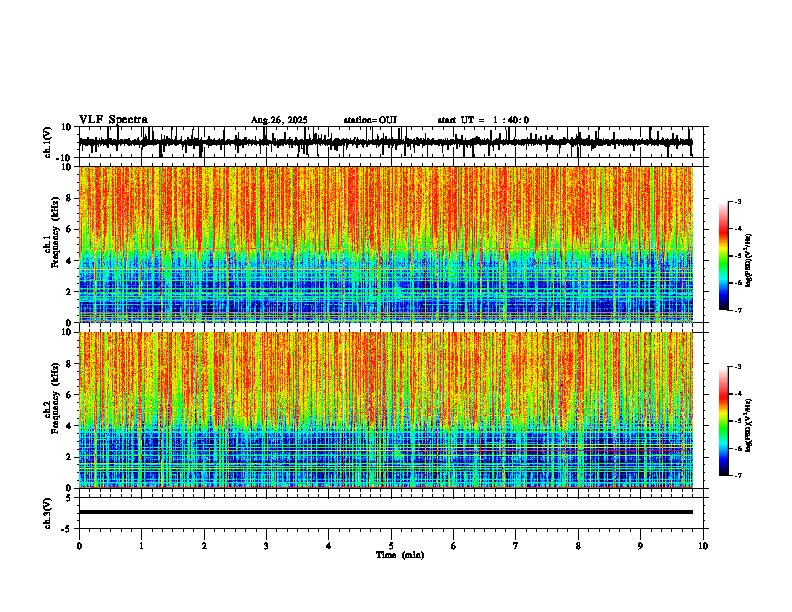Click time-axis tick label "6"
This screenshot has height=612, width=792.
[x=454, y=546]
